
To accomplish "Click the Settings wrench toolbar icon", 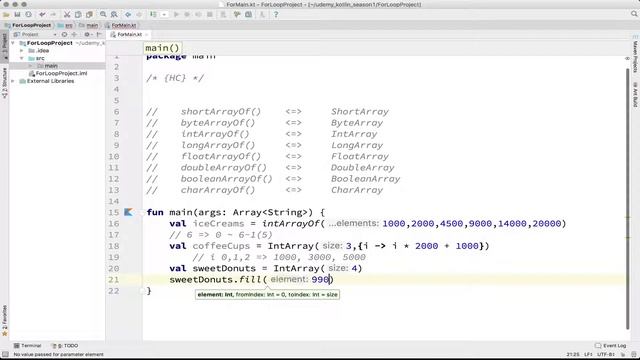I will [237, 15].
